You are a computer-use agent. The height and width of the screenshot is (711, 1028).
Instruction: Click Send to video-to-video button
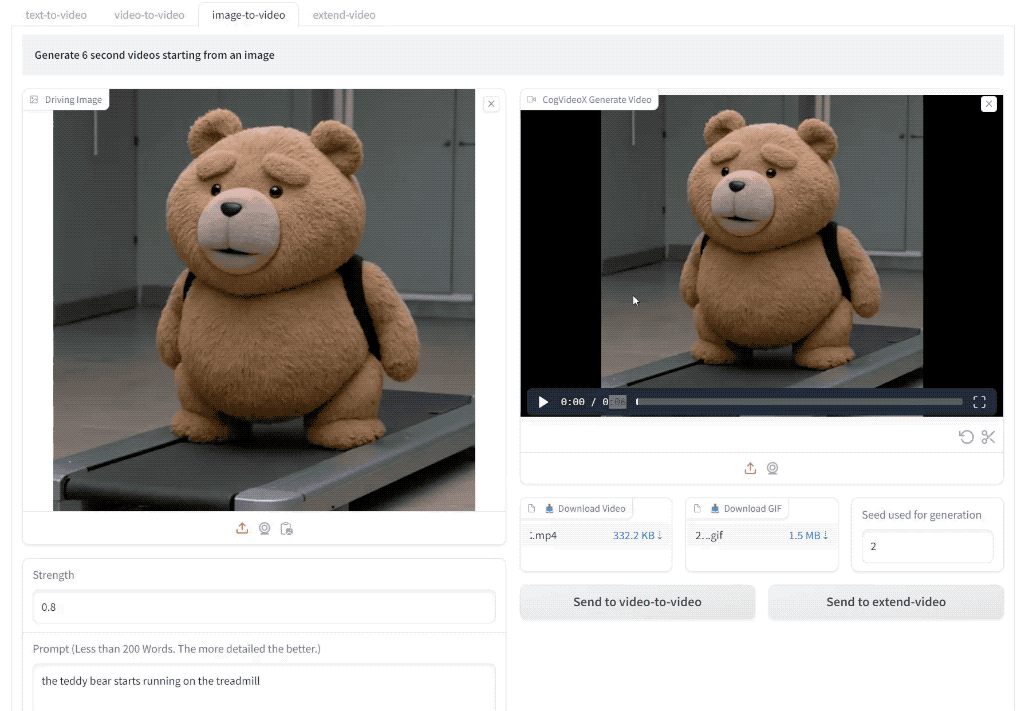(637, 602)
